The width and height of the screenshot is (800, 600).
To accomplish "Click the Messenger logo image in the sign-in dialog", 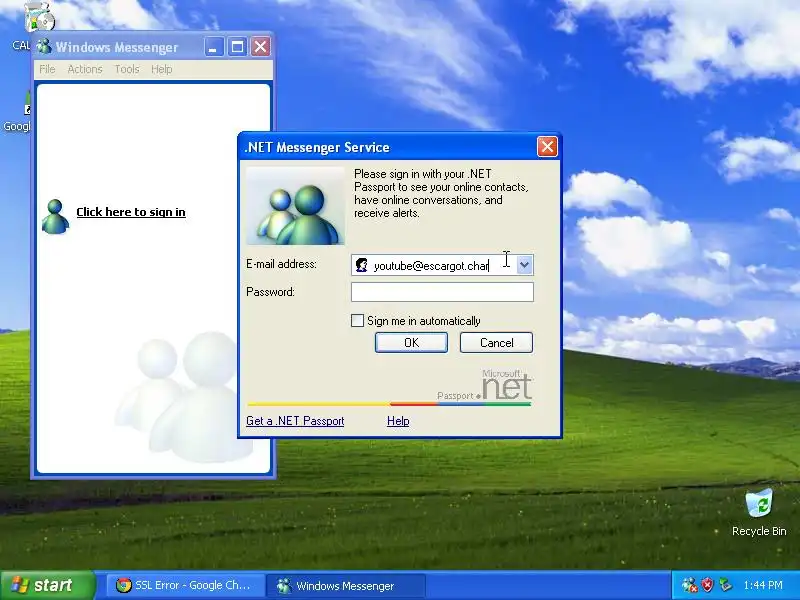I will click(x=295, y=206).
